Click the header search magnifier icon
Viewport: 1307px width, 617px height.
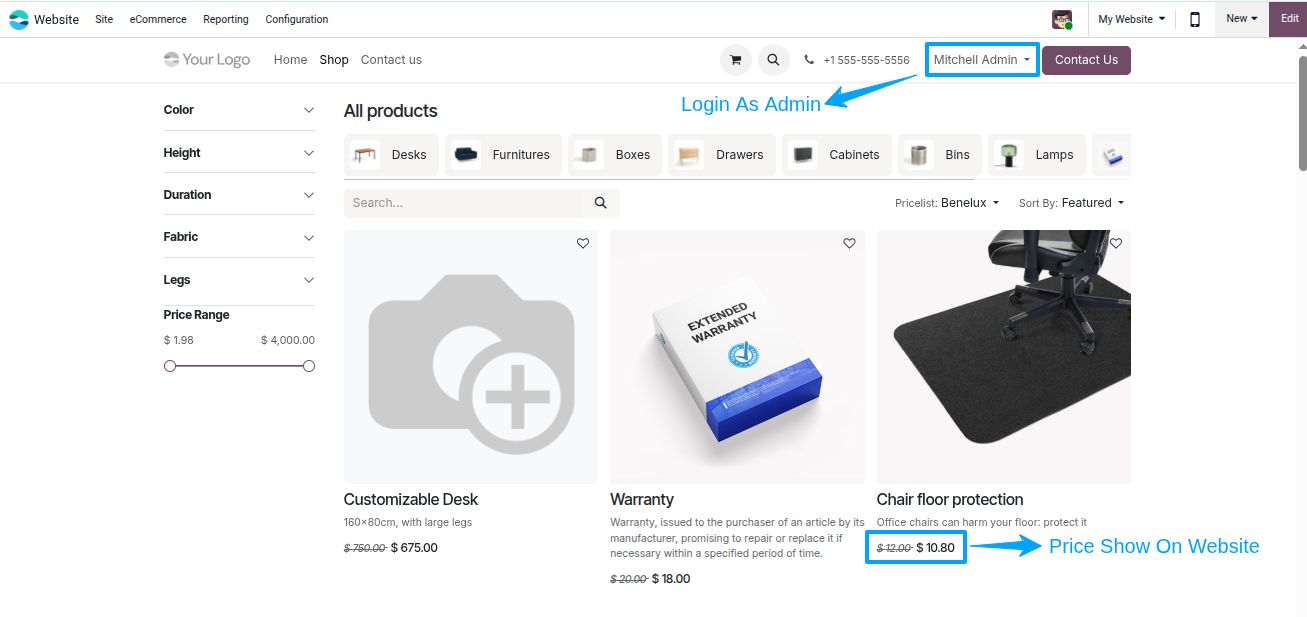point(773,60)
